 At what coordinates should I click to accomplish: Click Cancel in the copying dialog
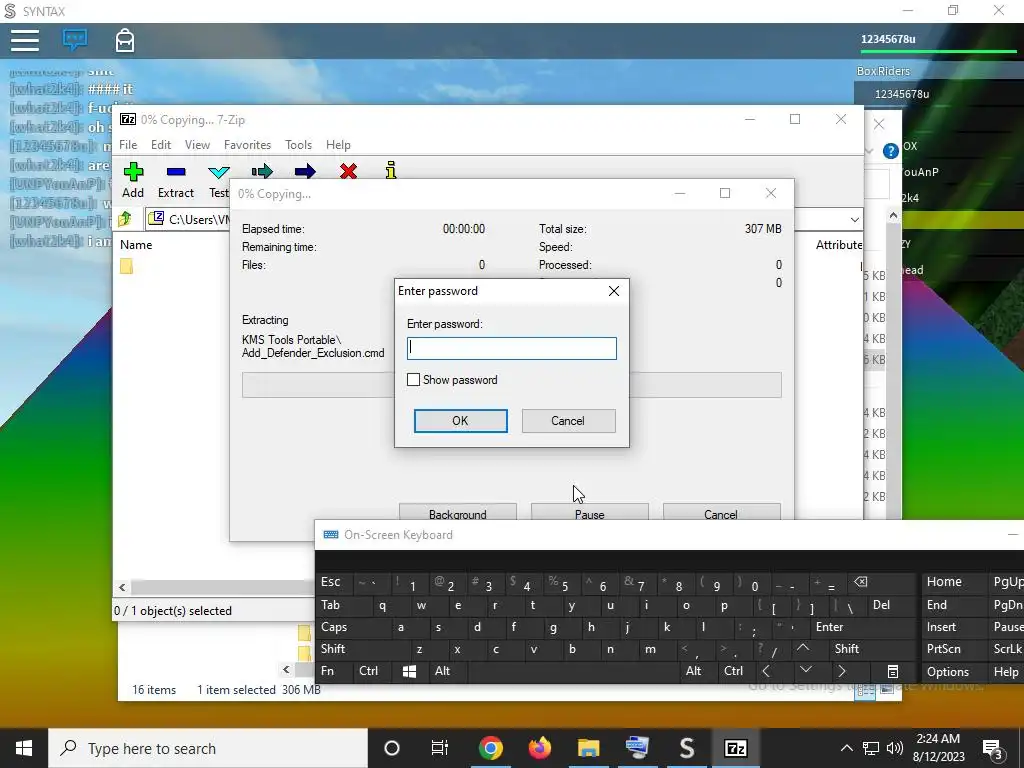721,512
